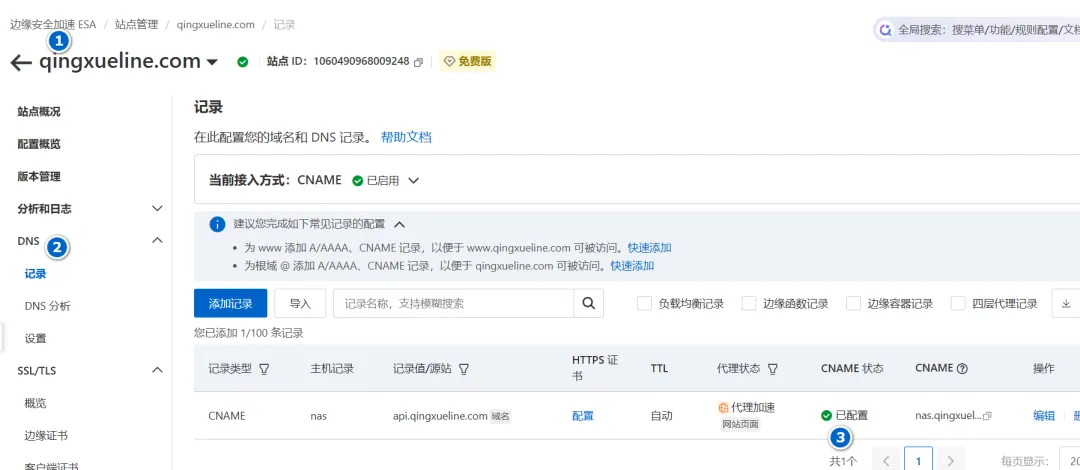1080x470 pixels.
Task: Click the help question icon next to CNAME
Action: [962, 369]
